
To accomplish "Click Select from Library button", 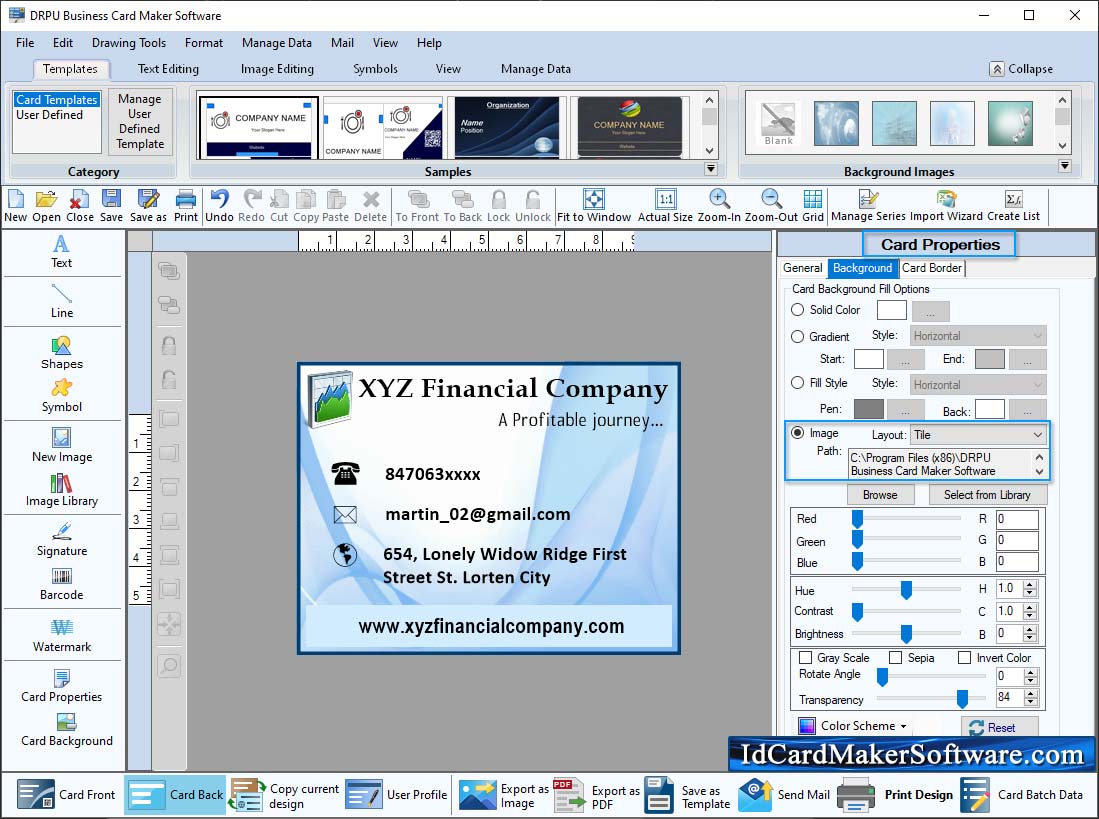I will pos(987,495).
